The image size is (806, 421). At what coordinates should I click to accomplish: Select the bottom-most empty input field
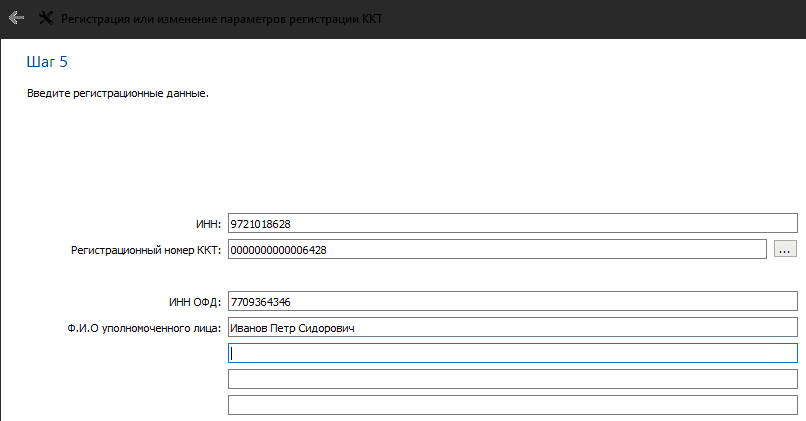(x=512, y=405)
